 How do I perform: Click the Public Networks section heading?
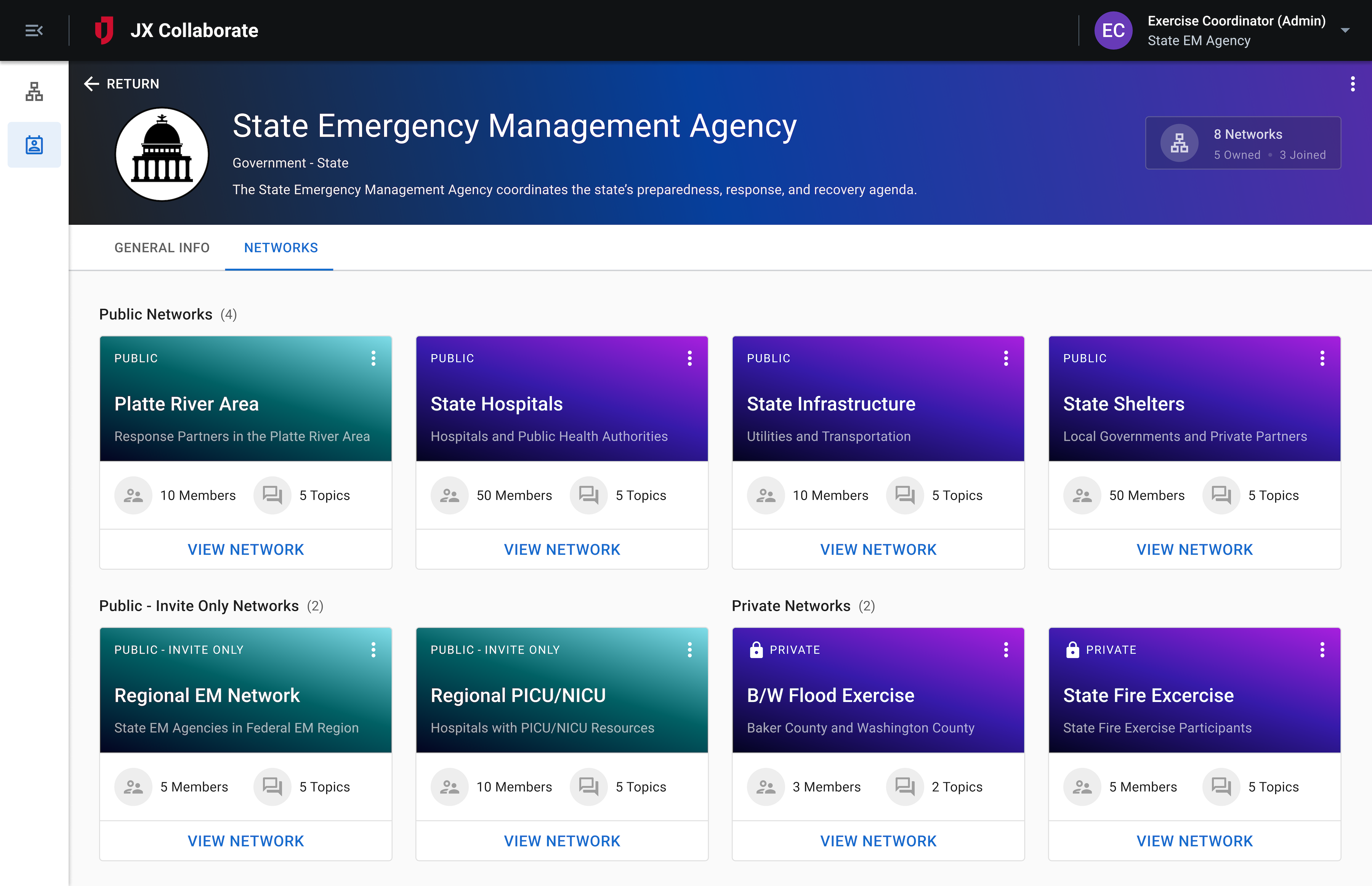pyautogui.click(x=156, y=314)
